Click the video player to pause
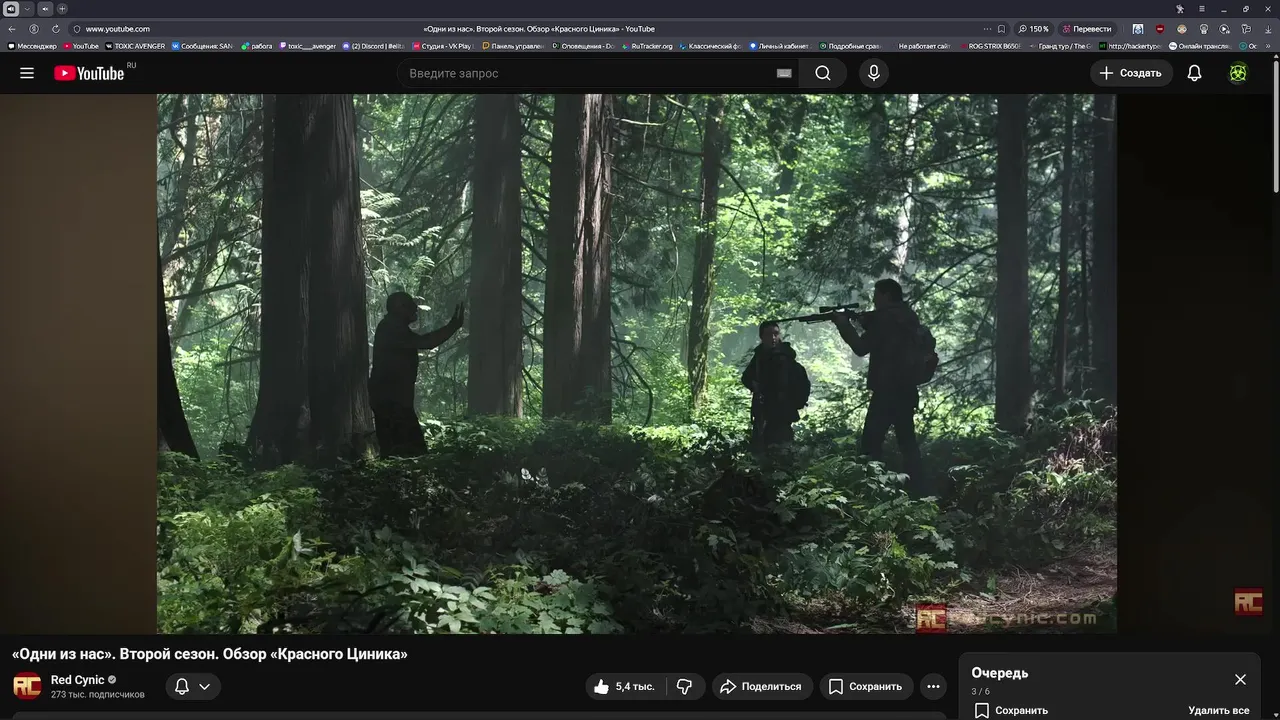This screenshot has width=1280, height=720. tap(637, 364)
